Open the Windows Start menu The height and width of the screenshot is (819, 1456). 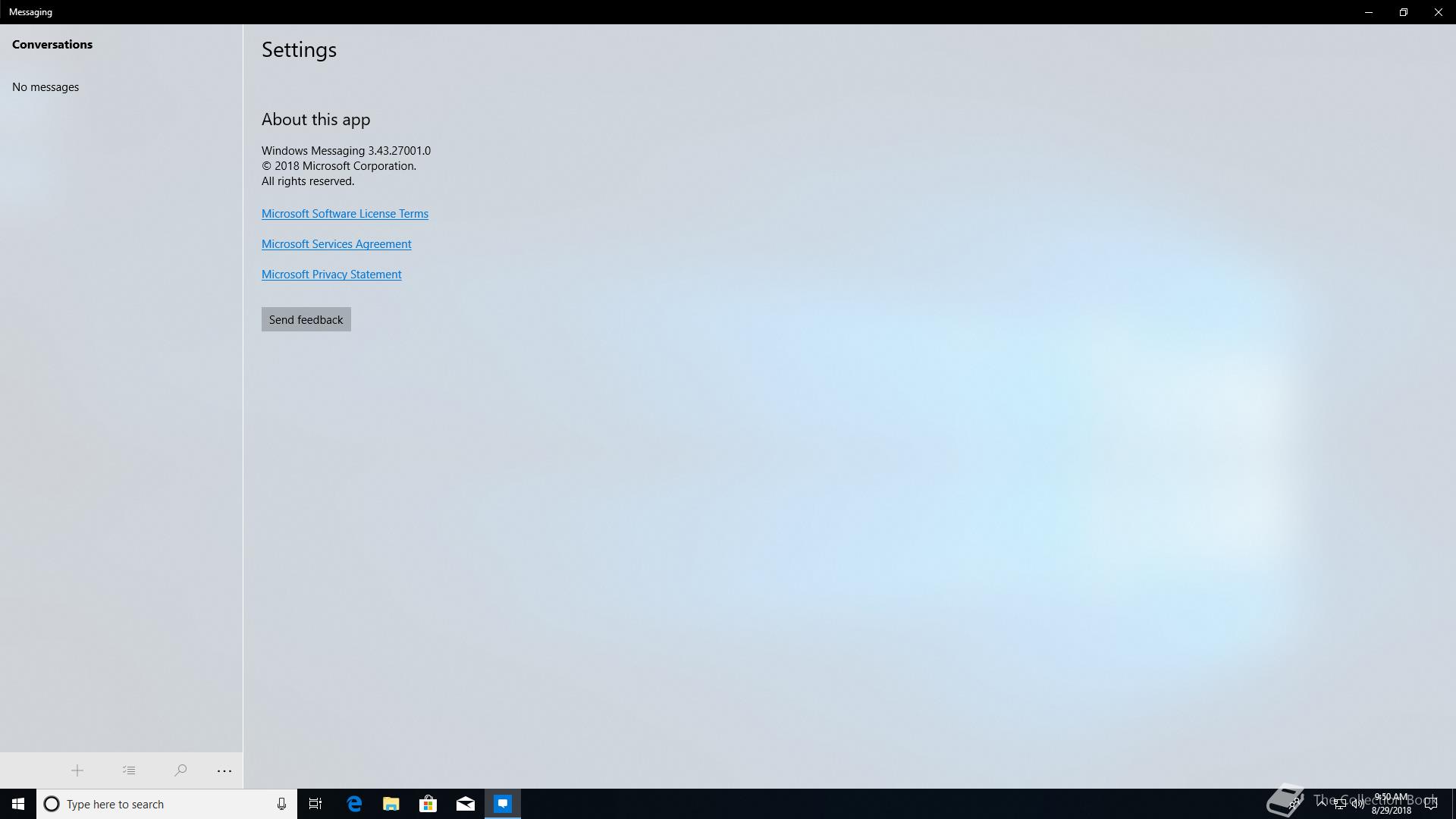point(18,804)
